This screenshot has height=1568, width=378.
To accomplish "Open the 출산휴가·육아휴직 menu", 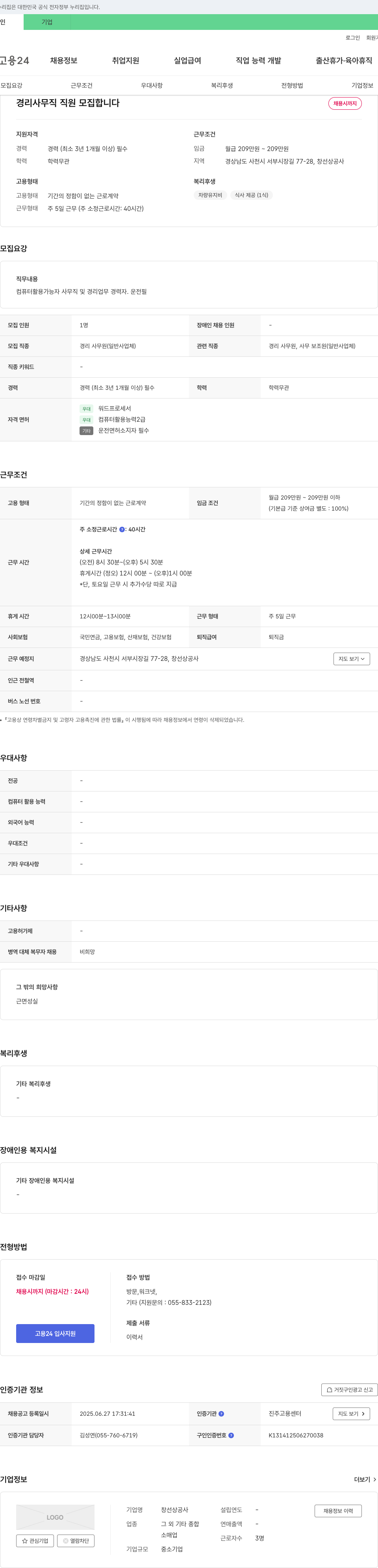I will click(x=344, y=60).
